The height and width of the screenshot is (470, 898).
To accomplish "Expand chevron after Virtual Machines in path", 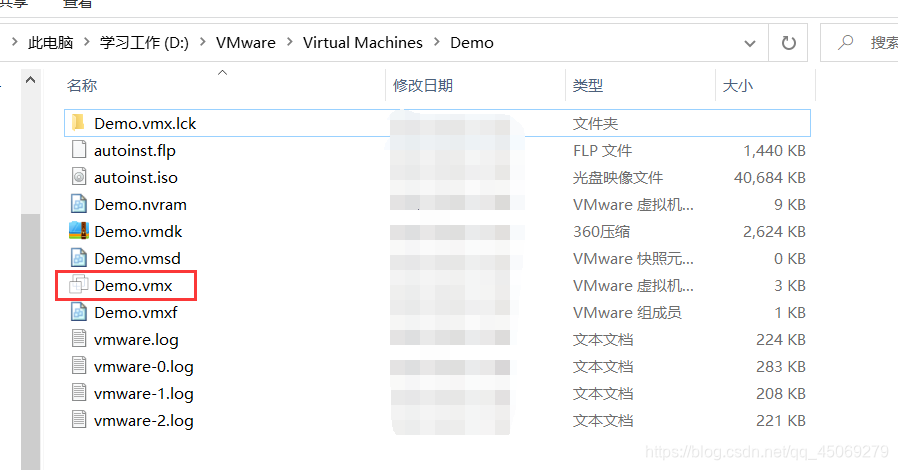I will (436, 42).
